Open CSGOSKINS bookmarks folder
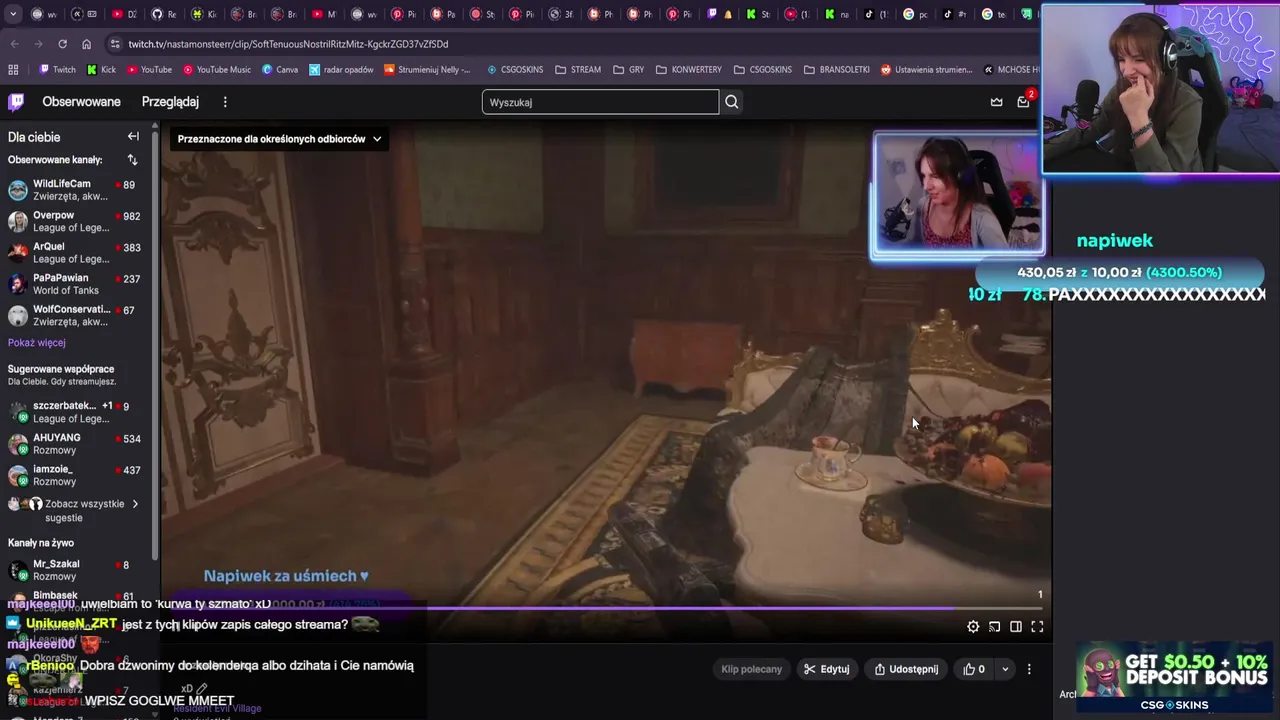This screenshot has width=1280, height=720. [x=762, y=70]
